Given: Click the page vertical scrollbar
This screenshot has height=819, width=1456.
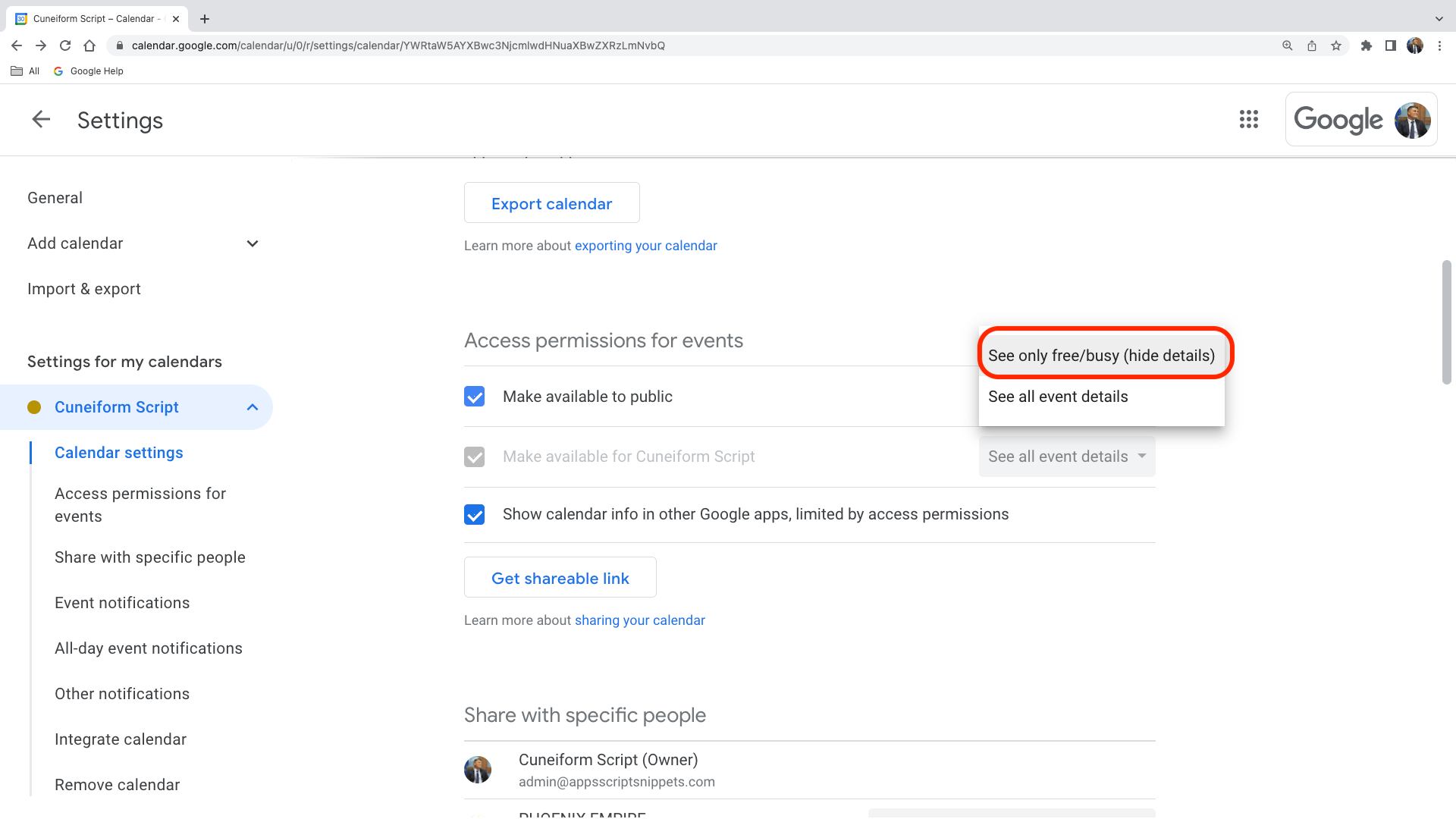Looking at the screenshot, I should coord(1446,322).
